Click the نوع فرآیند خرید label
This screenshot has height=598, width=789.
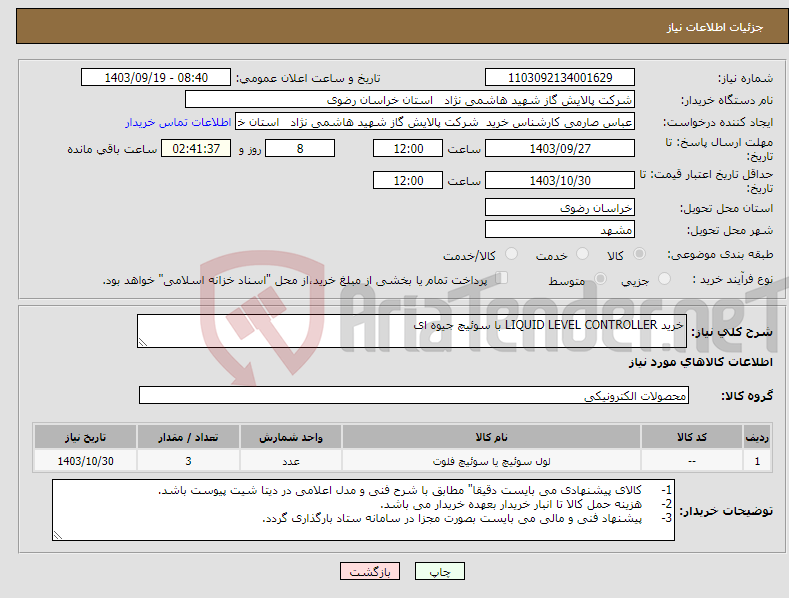click(x=735, y=279)
